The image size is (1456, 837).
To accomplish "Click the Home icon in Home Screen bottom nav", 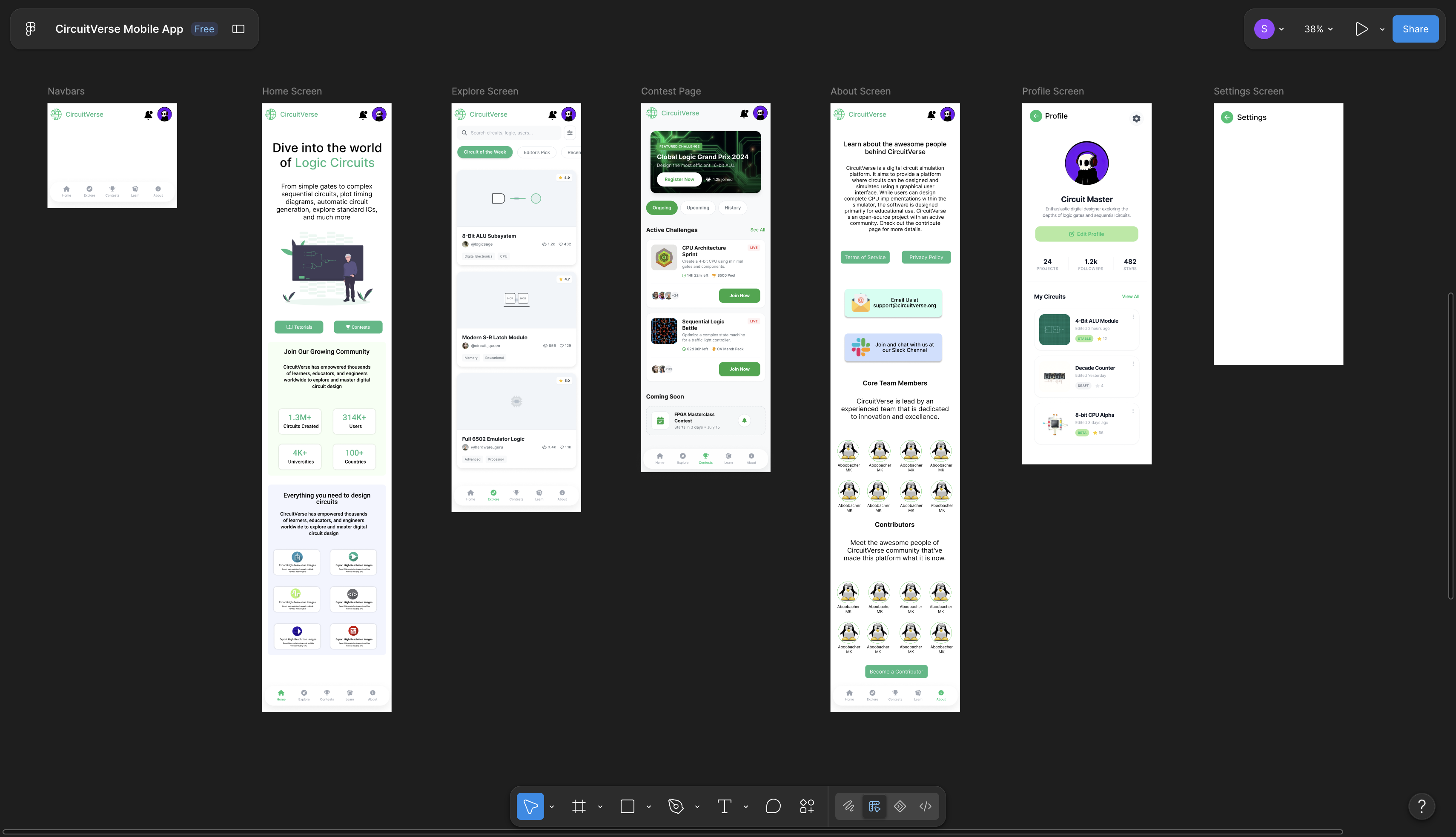I will pyautogui.click(x=281, y=693).
